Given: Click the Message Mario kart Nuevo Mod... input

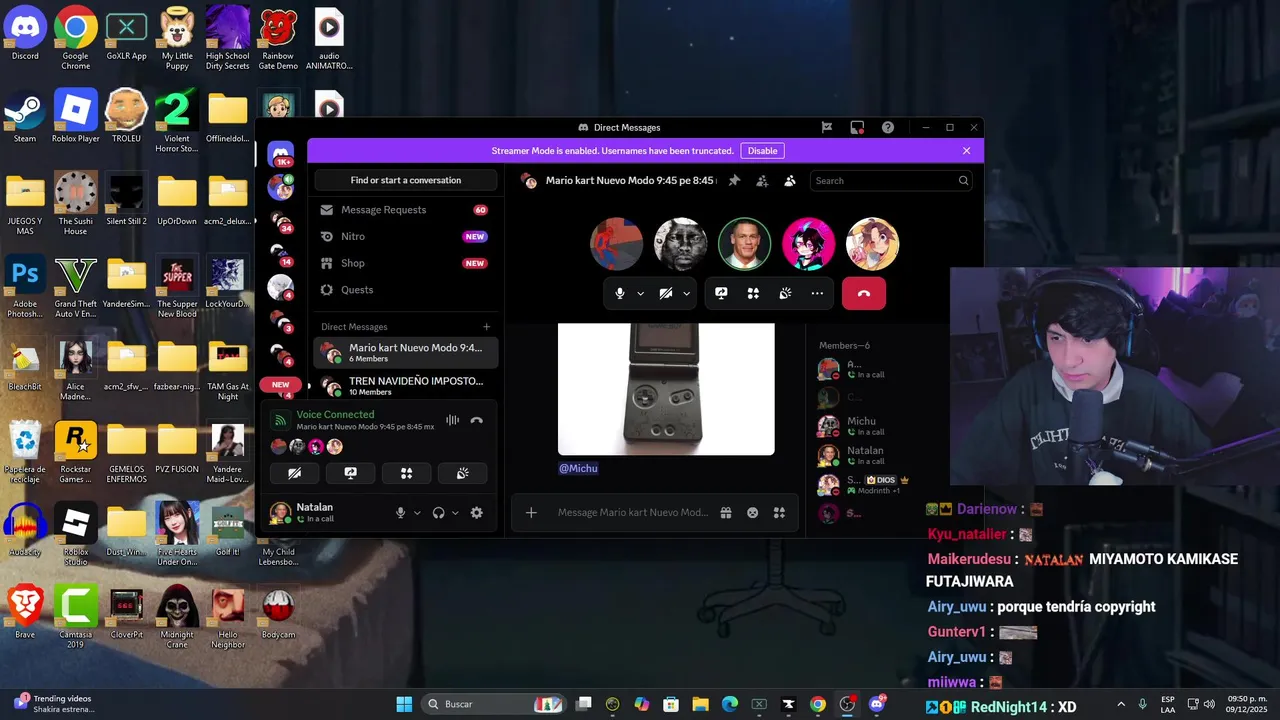Looking at the screenshot, I should click(632, 512).
